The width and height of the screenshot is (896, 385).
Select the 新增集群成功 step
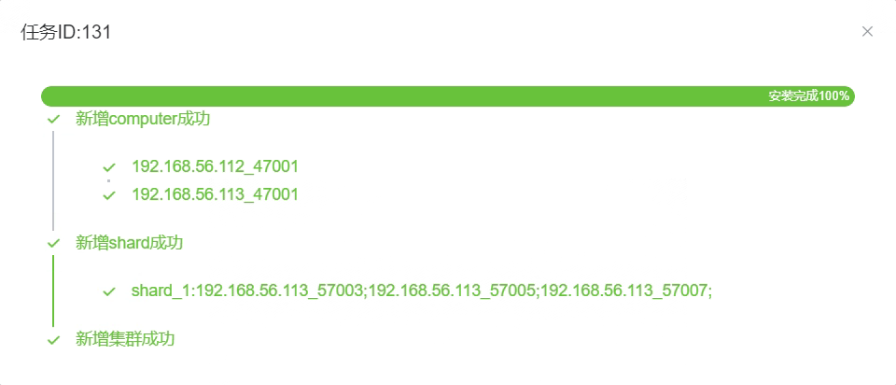tap(125, 339)
